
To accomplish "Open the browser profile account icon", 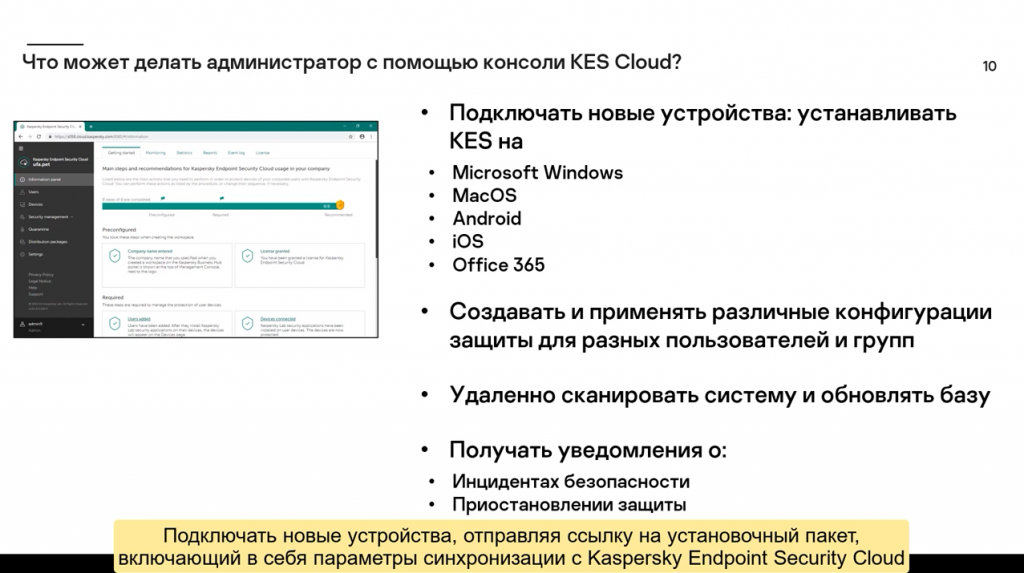I will tap(362, 137).
